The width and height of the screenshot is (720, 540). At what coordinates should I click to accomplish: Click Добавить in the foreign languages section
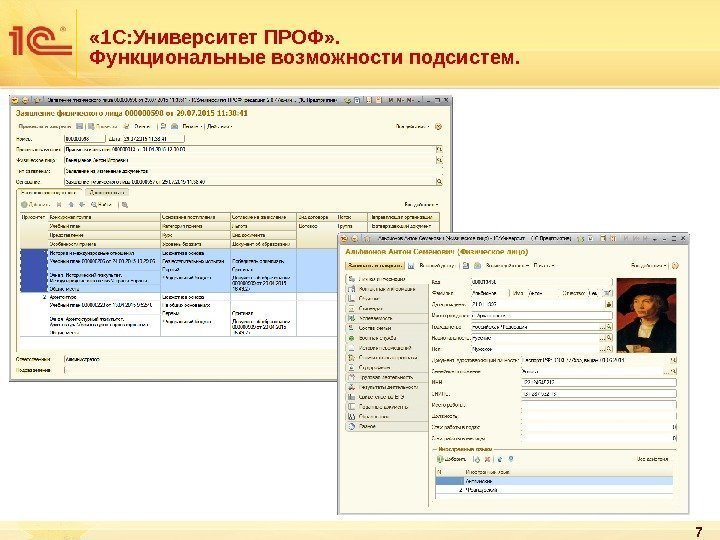(451, 459)
